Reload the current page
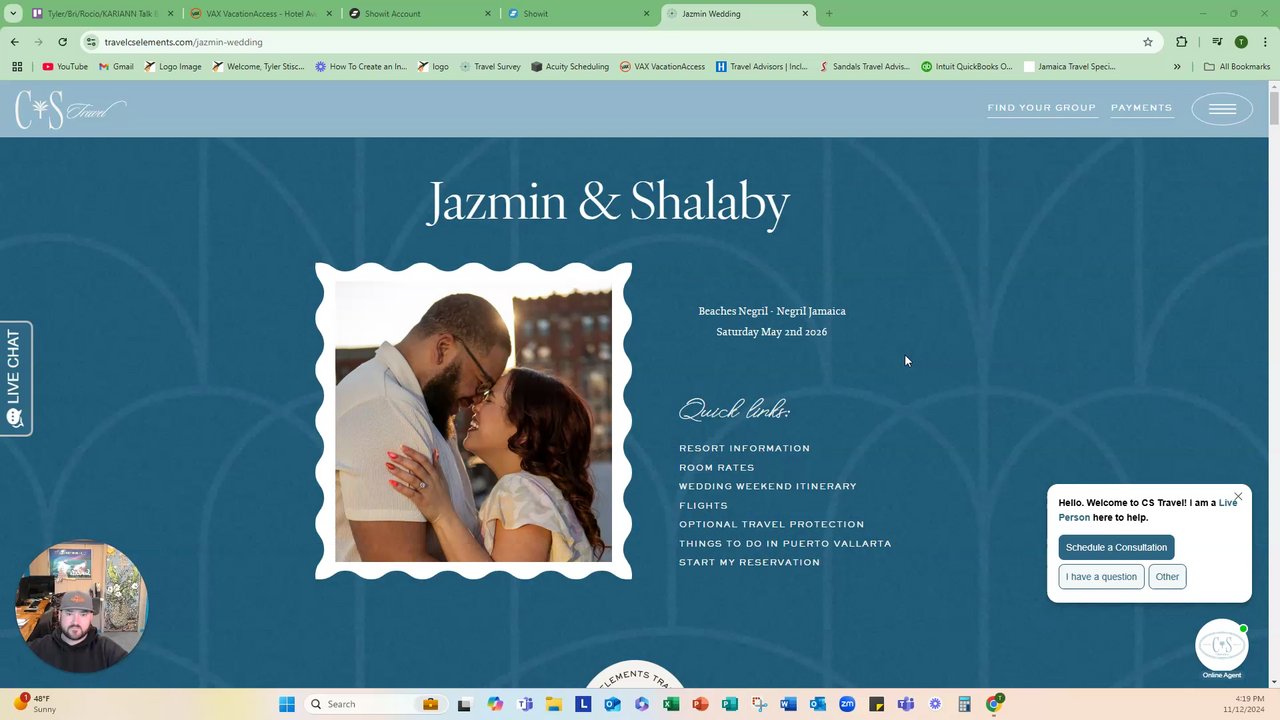 pyautogui.click(x=62, y=42)
